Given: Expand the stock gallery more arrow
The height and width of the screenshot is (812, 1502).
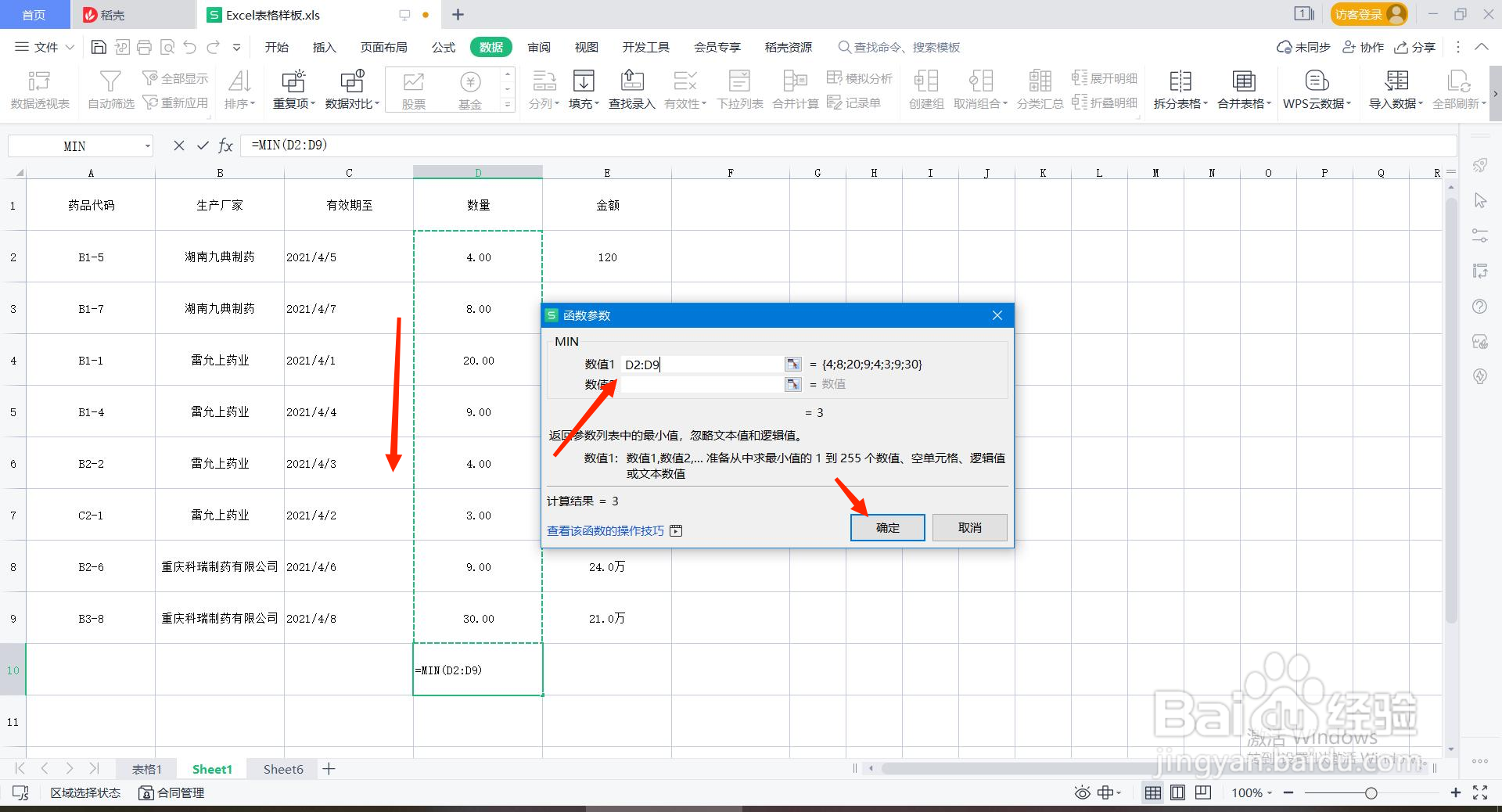Looking at the screenshot, I should click(x=508, y=104).
